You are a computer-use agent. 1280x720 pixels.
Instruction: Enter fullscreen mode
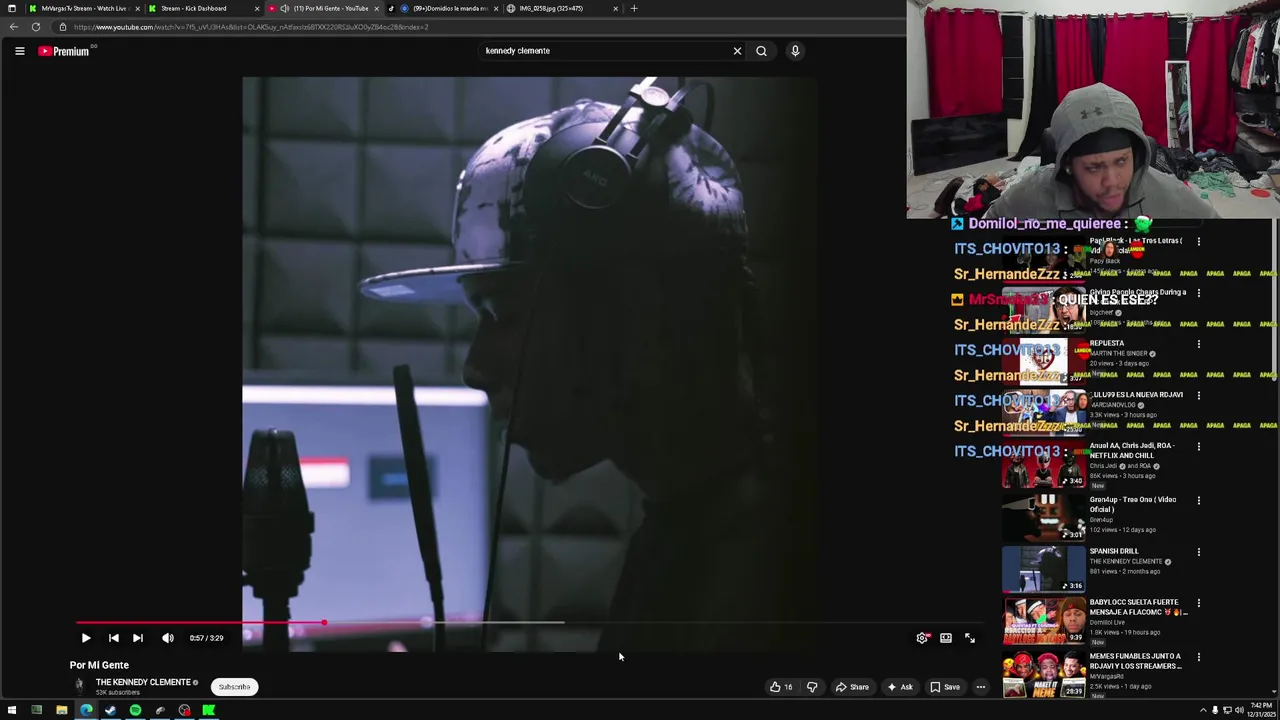point(969,638)
